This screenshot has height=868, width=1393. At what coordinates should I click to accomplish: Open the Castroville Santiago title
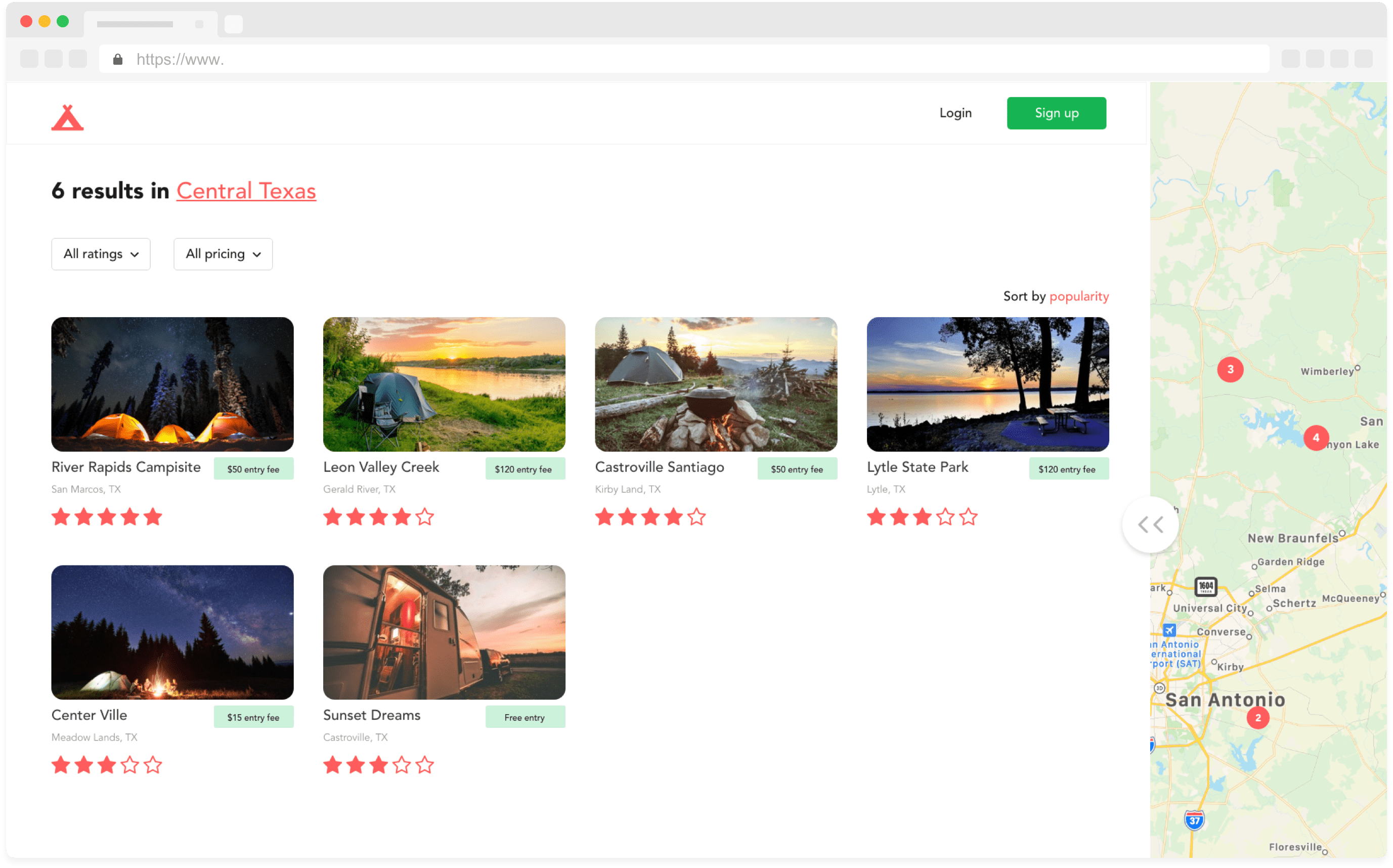pos(660,467)
